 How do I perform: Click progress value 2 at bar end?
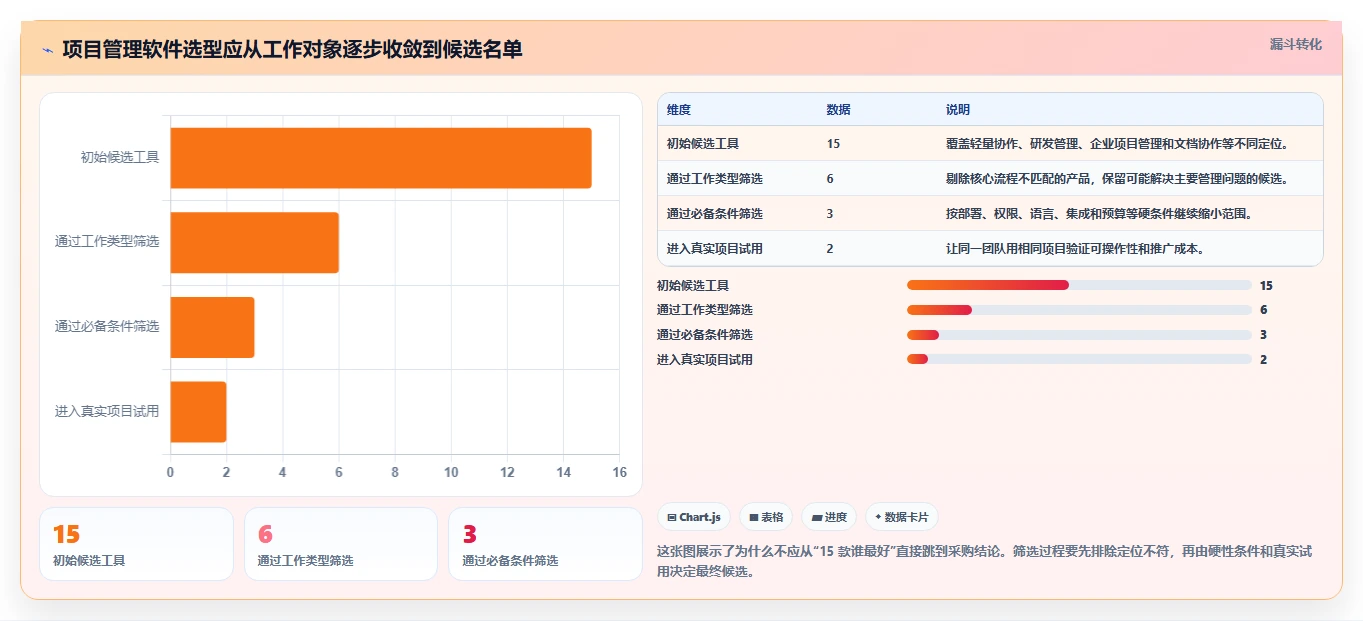pyautogui.click(x=1263, y=359)
